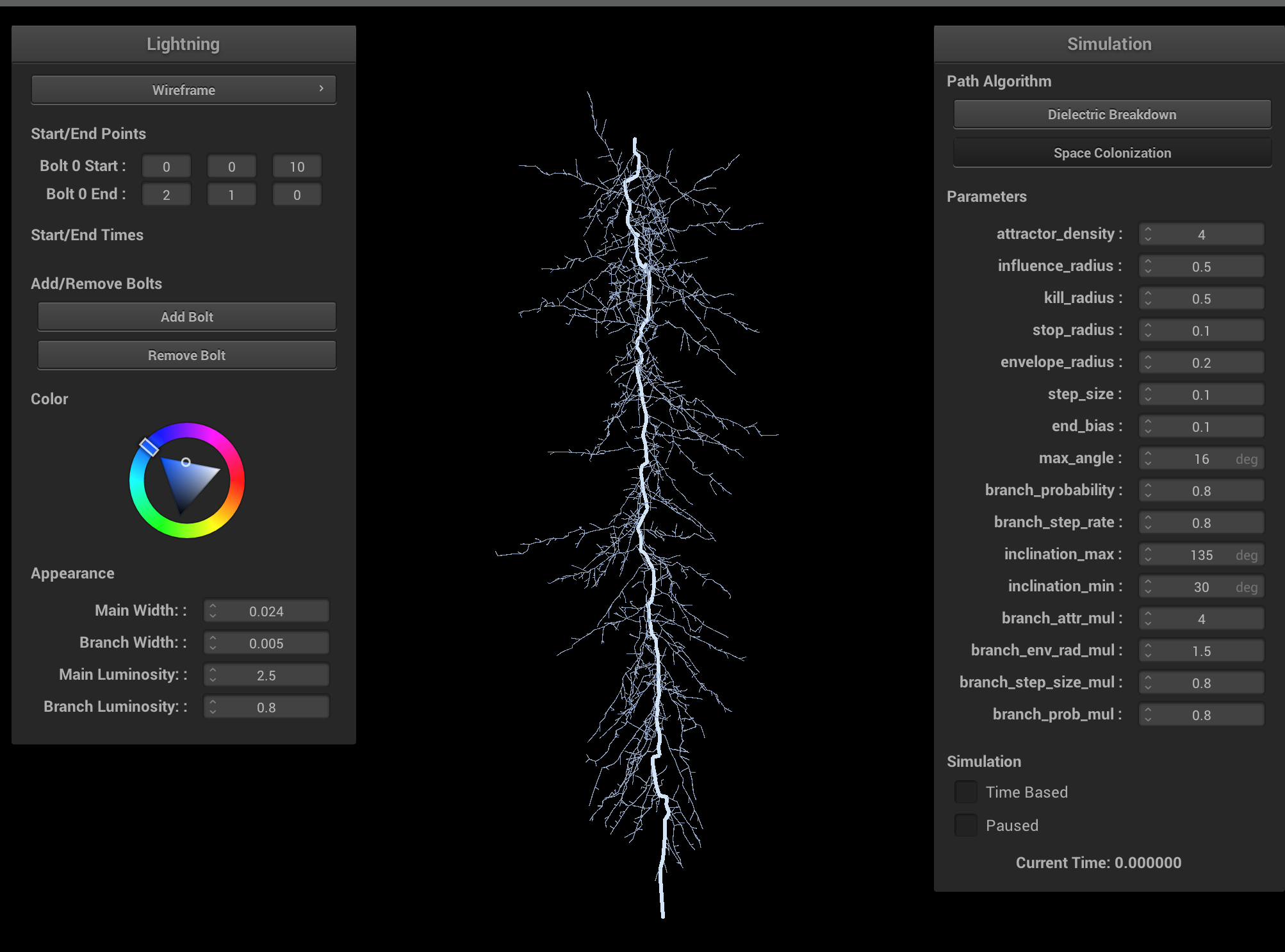
Task: Click the color triangle picker handle
Action: pyautogui.click(x=186, y=462)
